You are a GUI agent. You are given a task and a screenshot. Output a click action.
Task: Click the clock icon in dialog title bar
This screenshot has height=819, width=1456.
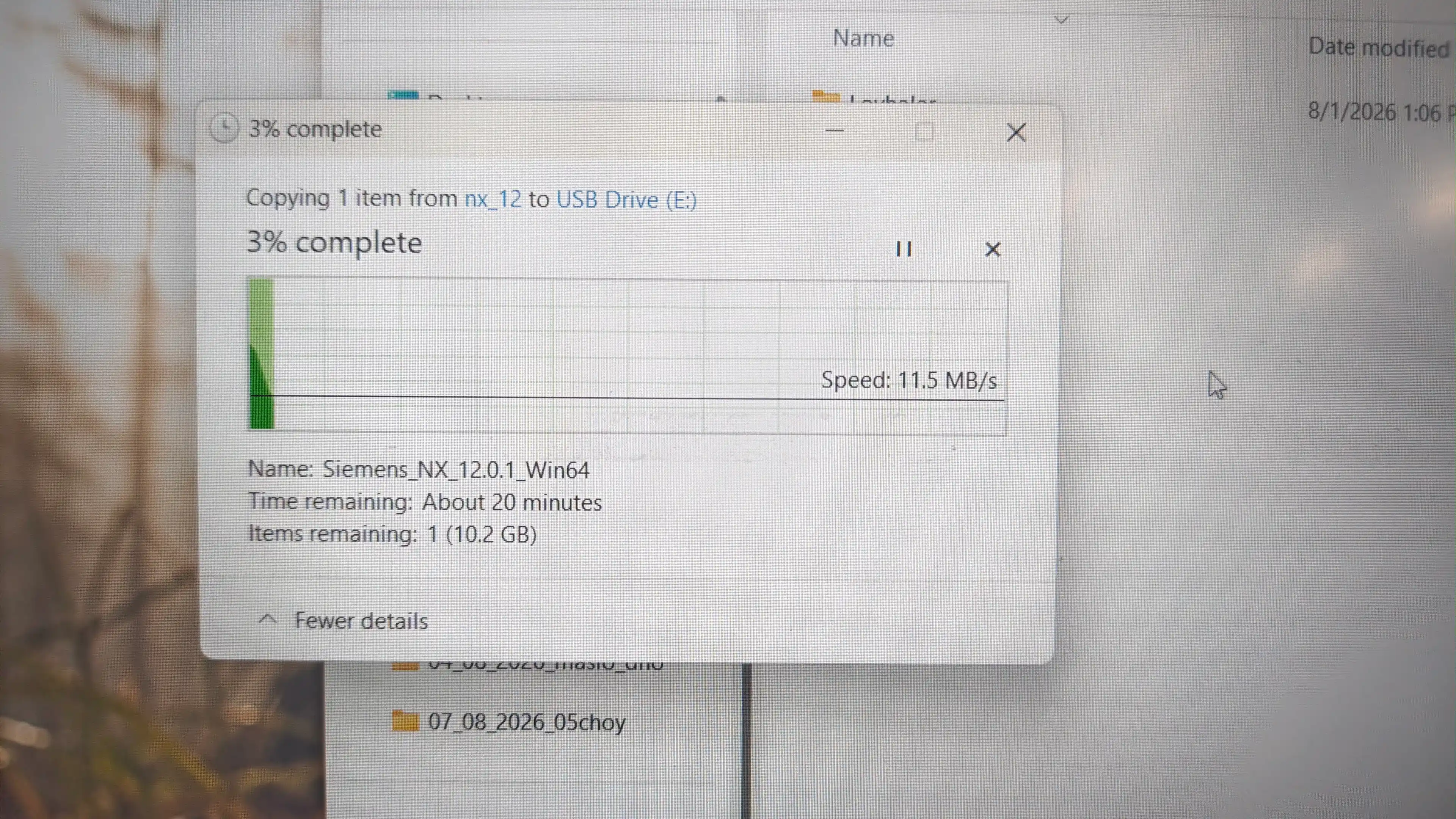[224, 128]
